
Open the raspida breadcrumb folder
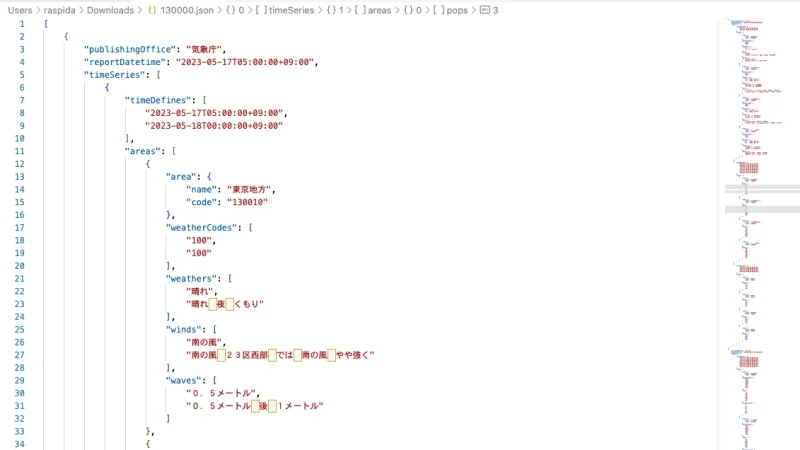coord(59,10)
